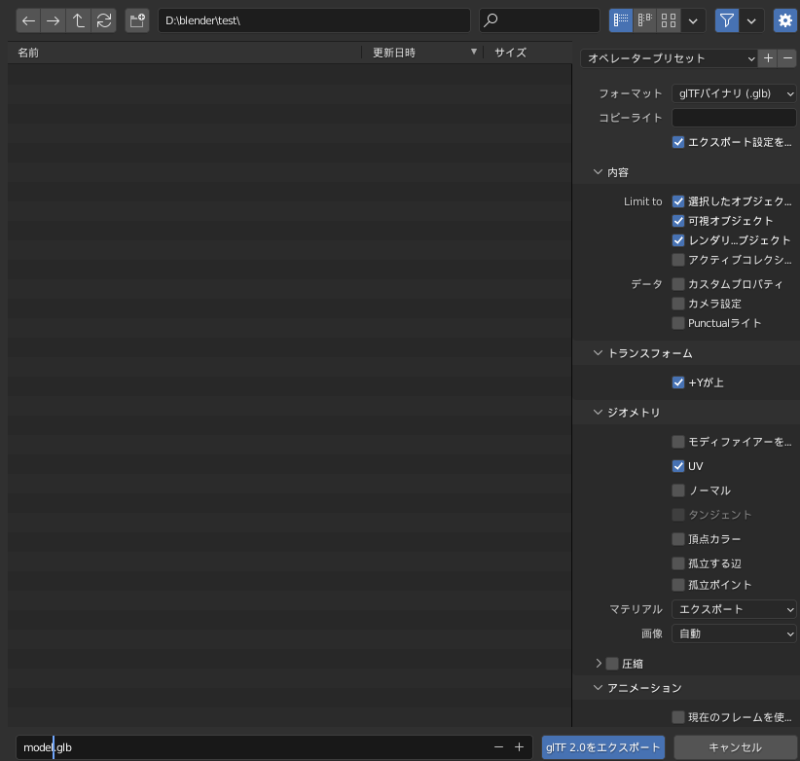Click the コピーライト text field
This screenshot has height=761, width=800.
coord(734,118)
